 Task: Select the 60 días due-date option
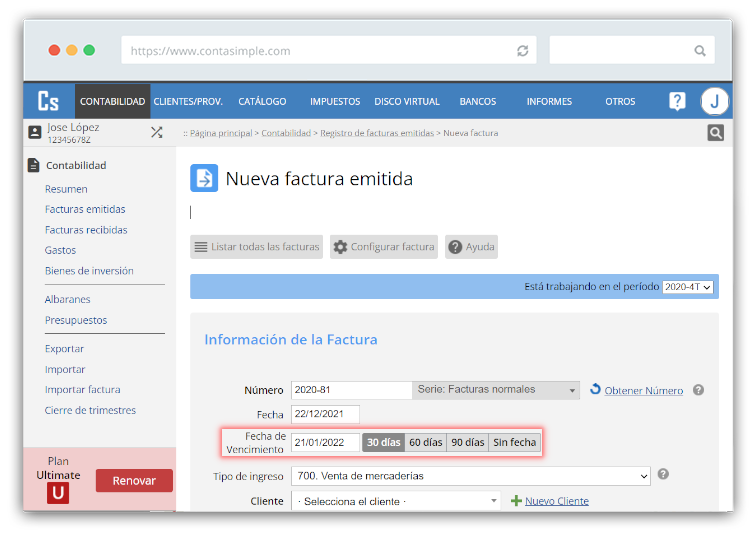426,442
